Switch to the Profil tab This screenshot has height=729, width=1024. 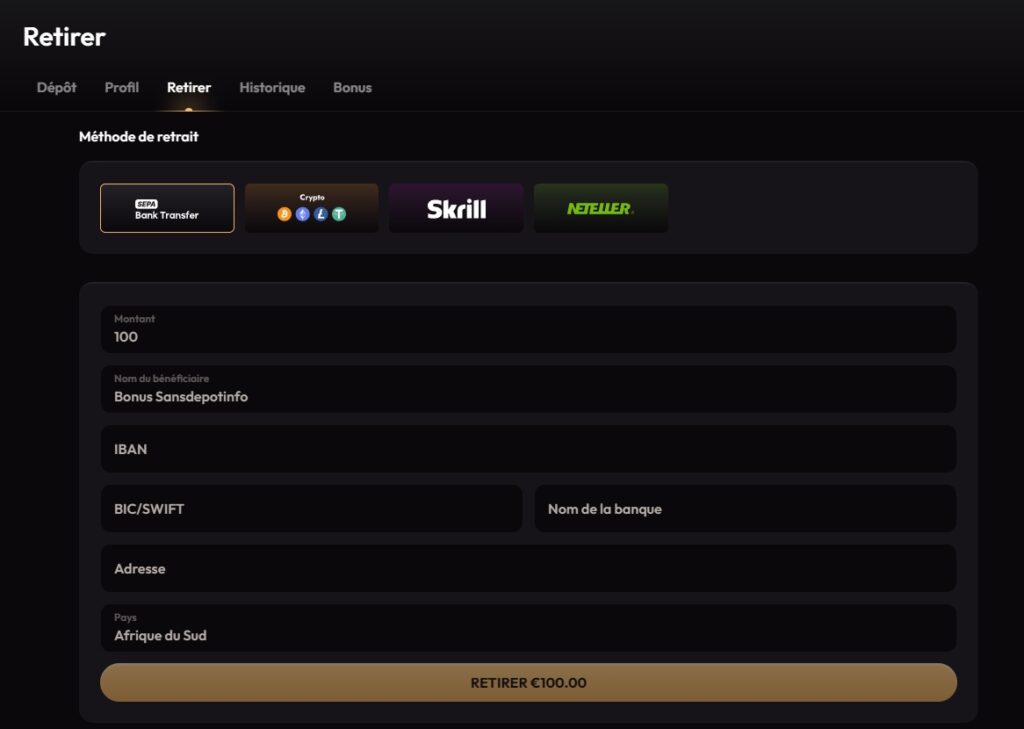coord(122,88)
